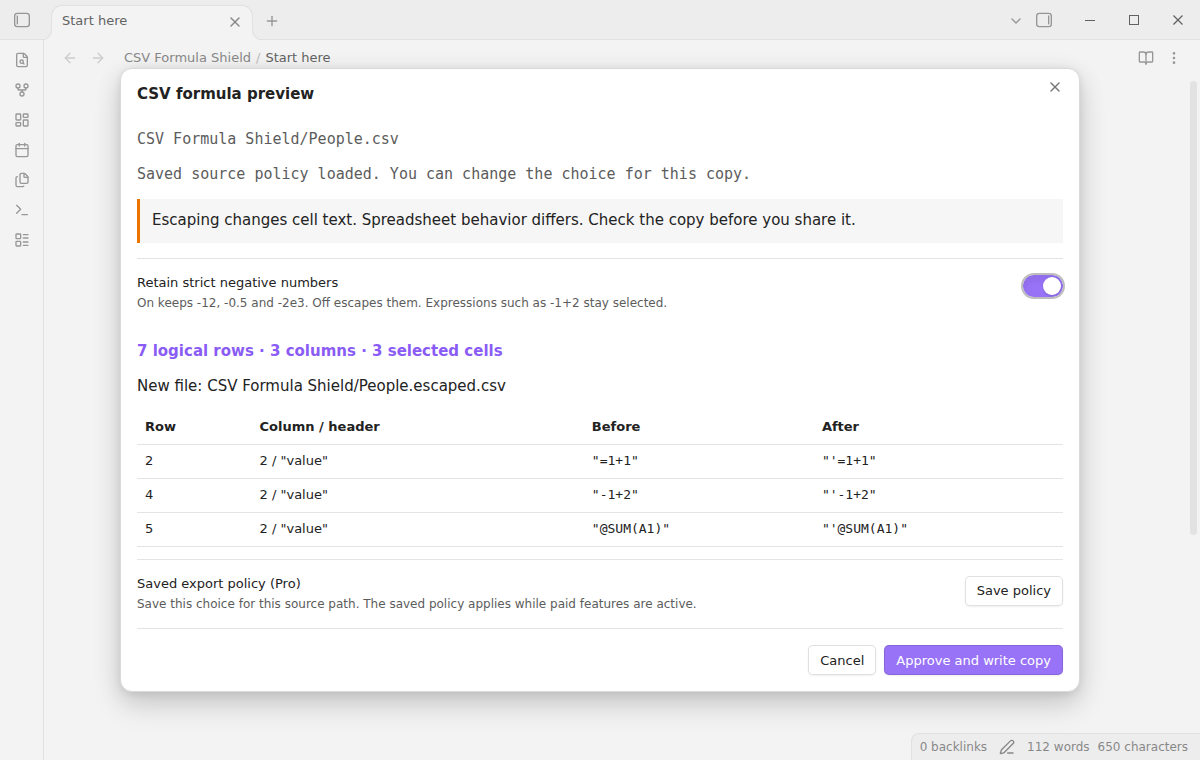Open templates icon in ribbon
This screenshot has height=760, width=1200.
tap(22, 180)
